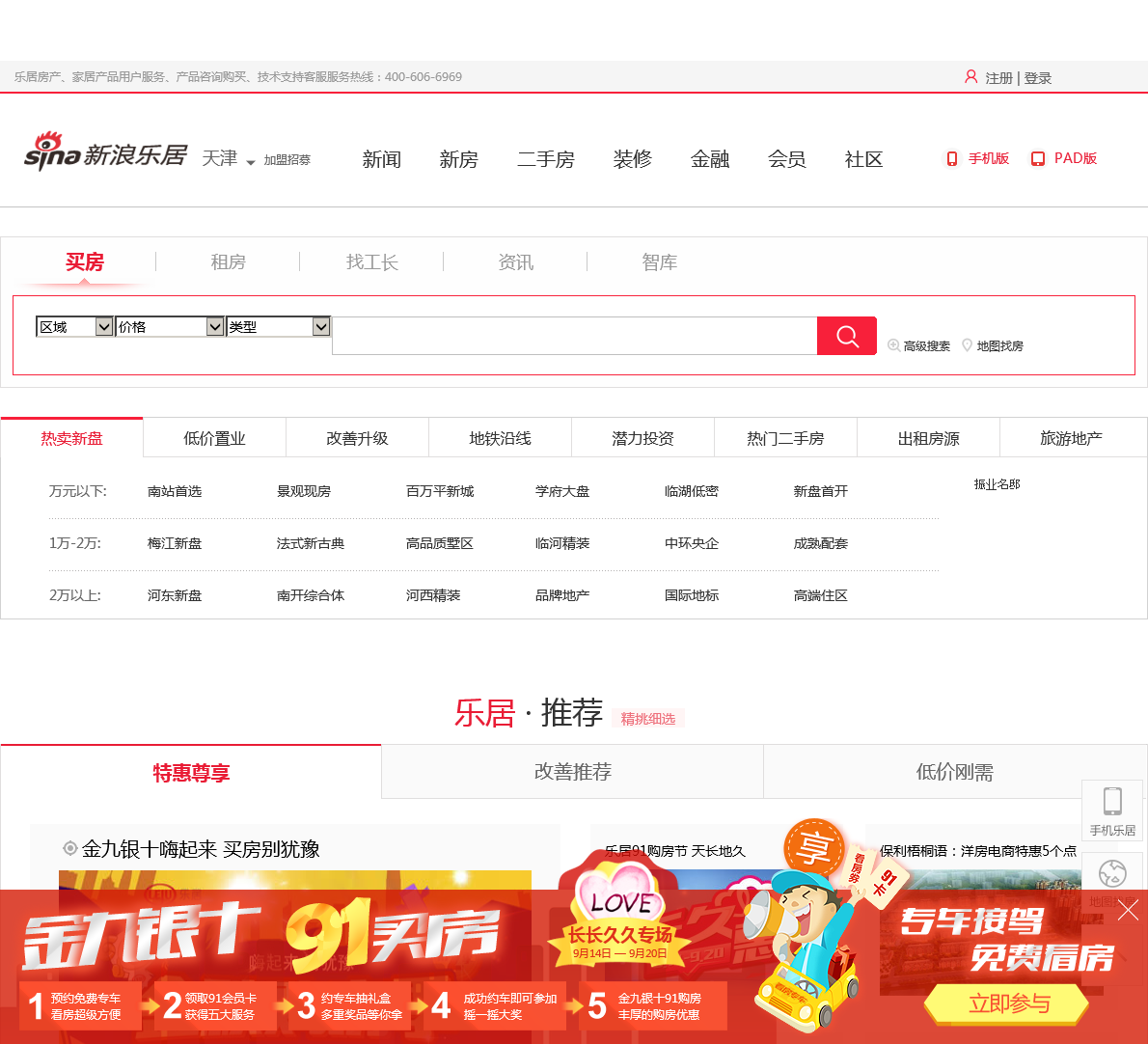Image resolution: width=1148 pixels, height=1044 pixels.
Task: Click the red magnifier search button
Action: pyautogui.click(x=846, y=336)
